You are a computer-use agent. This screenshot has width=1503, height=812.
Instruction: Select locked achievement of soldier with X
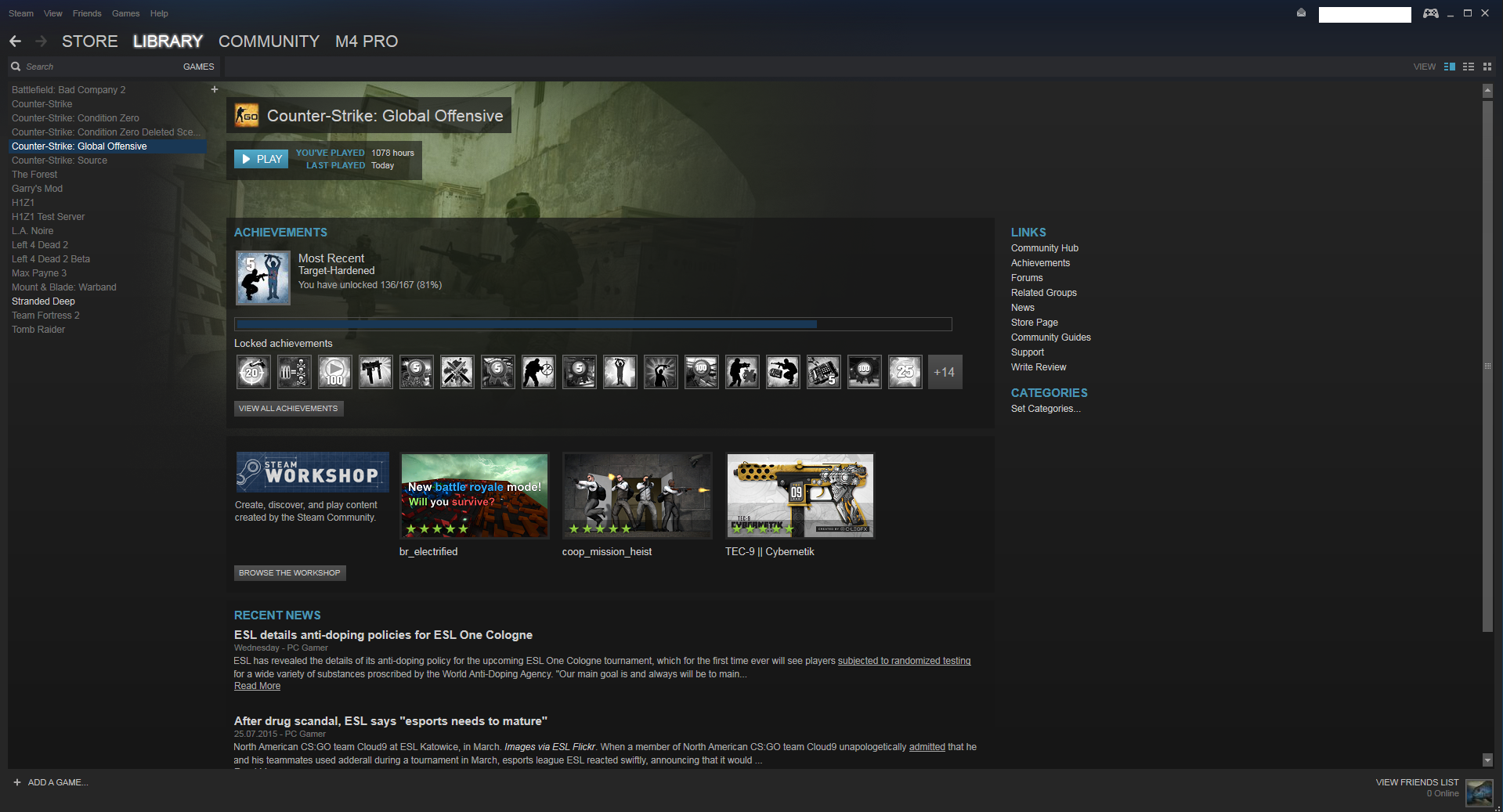(x=742, y=372)
